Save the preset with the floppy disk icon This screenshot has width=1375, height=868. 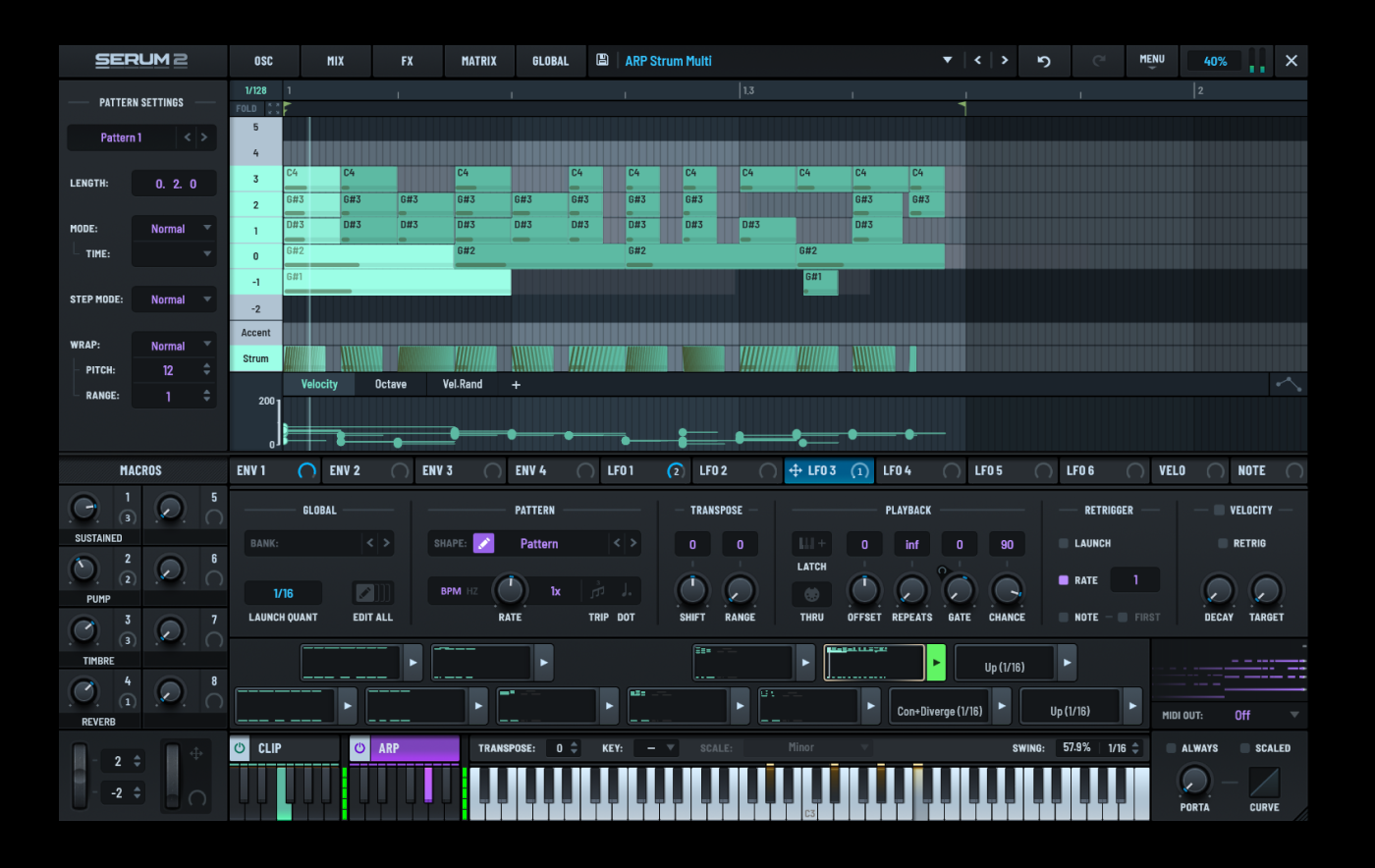pos(602,60)
